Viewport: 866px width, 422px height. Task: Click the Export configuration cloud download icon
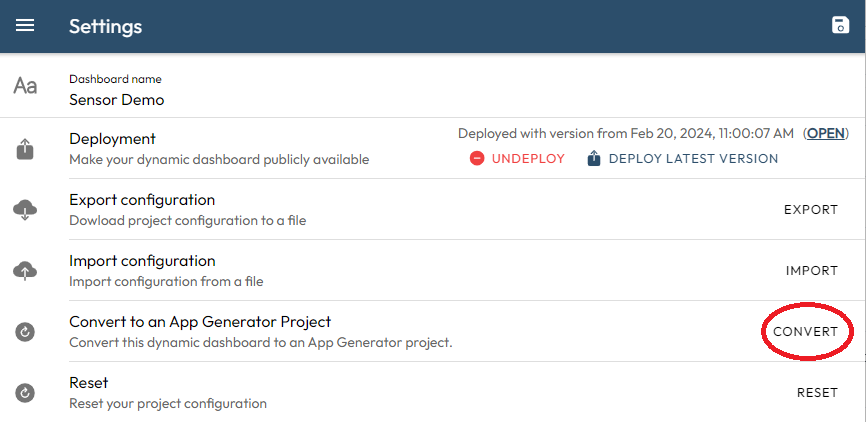coord(25,210)
